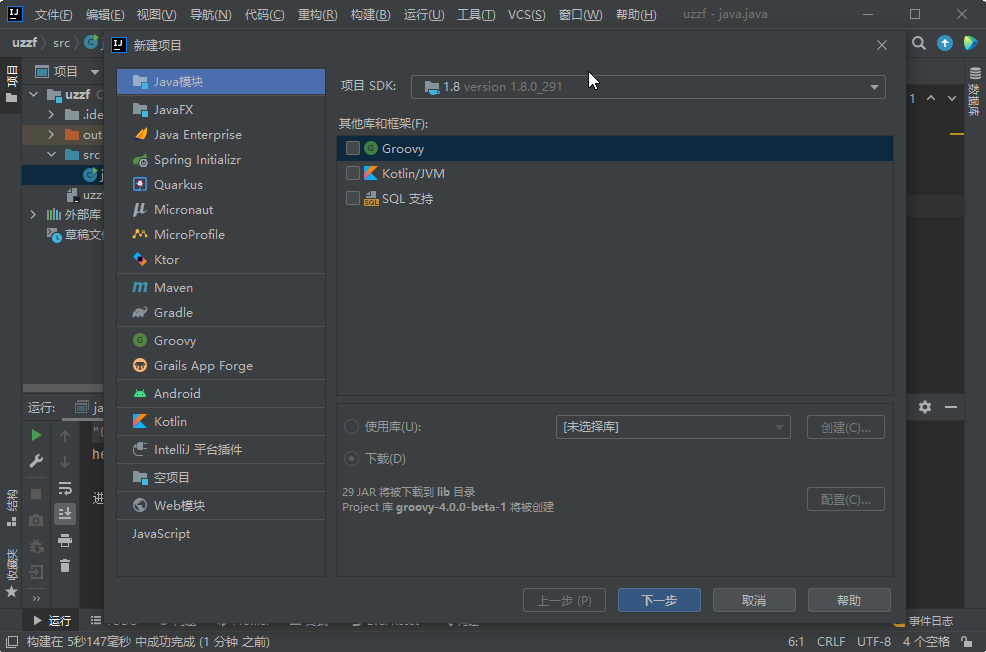Click the print icon in the Run panel

click(65, 540)
